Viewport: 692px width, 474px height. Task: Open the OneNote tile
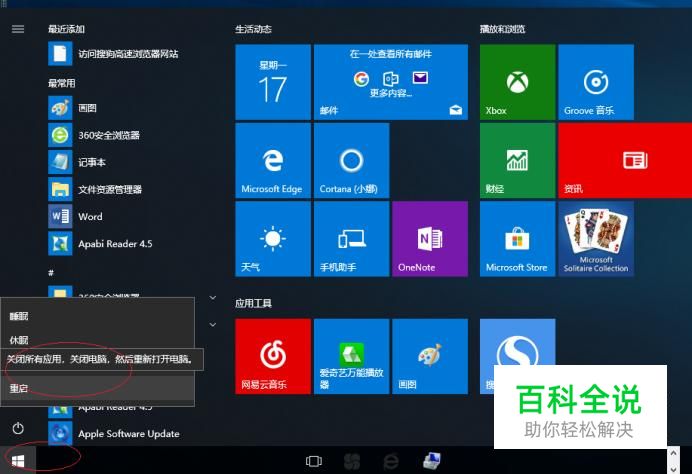430,239
